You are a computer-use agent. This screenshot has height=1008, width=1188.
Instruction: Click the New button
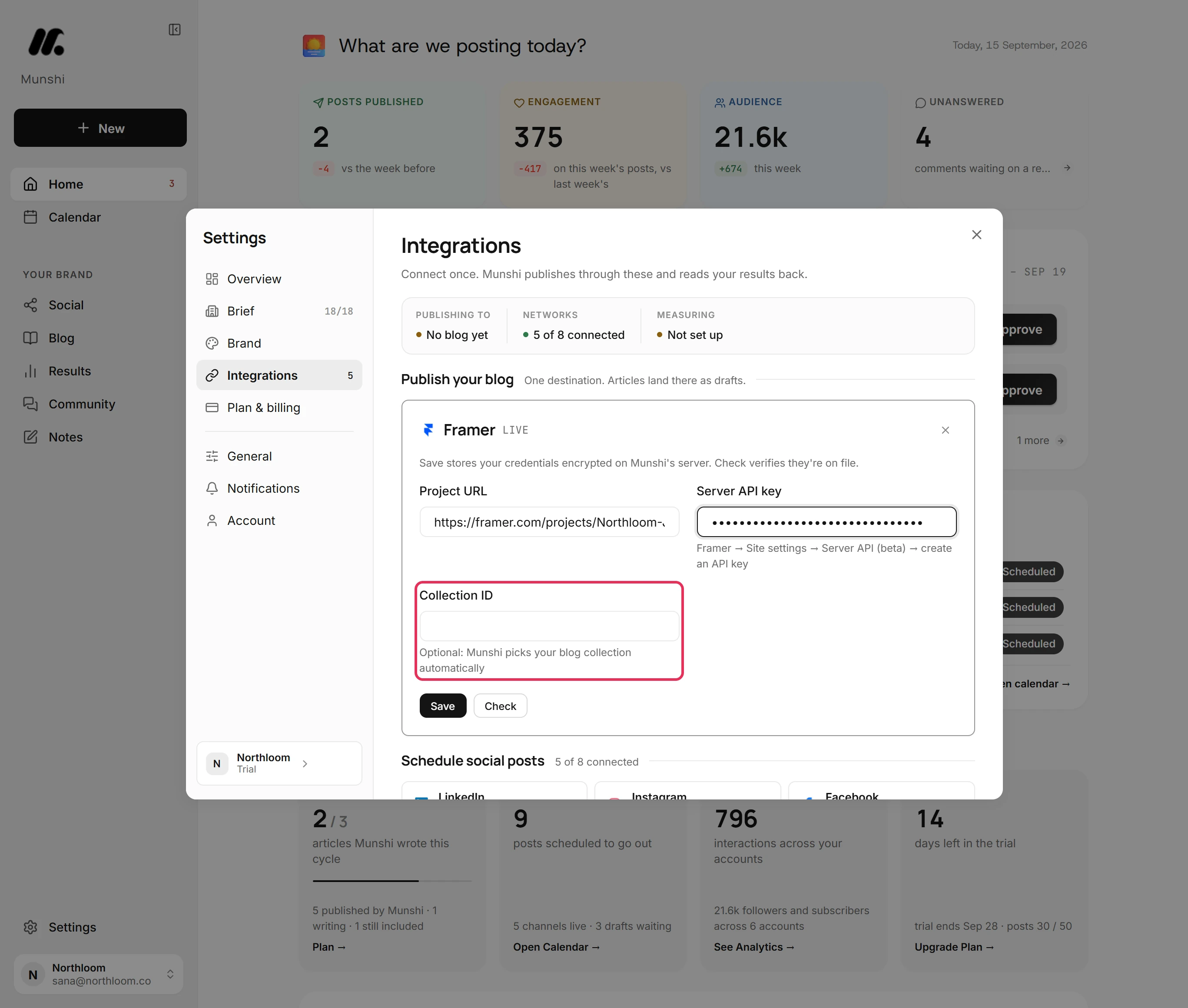point(100,128)
